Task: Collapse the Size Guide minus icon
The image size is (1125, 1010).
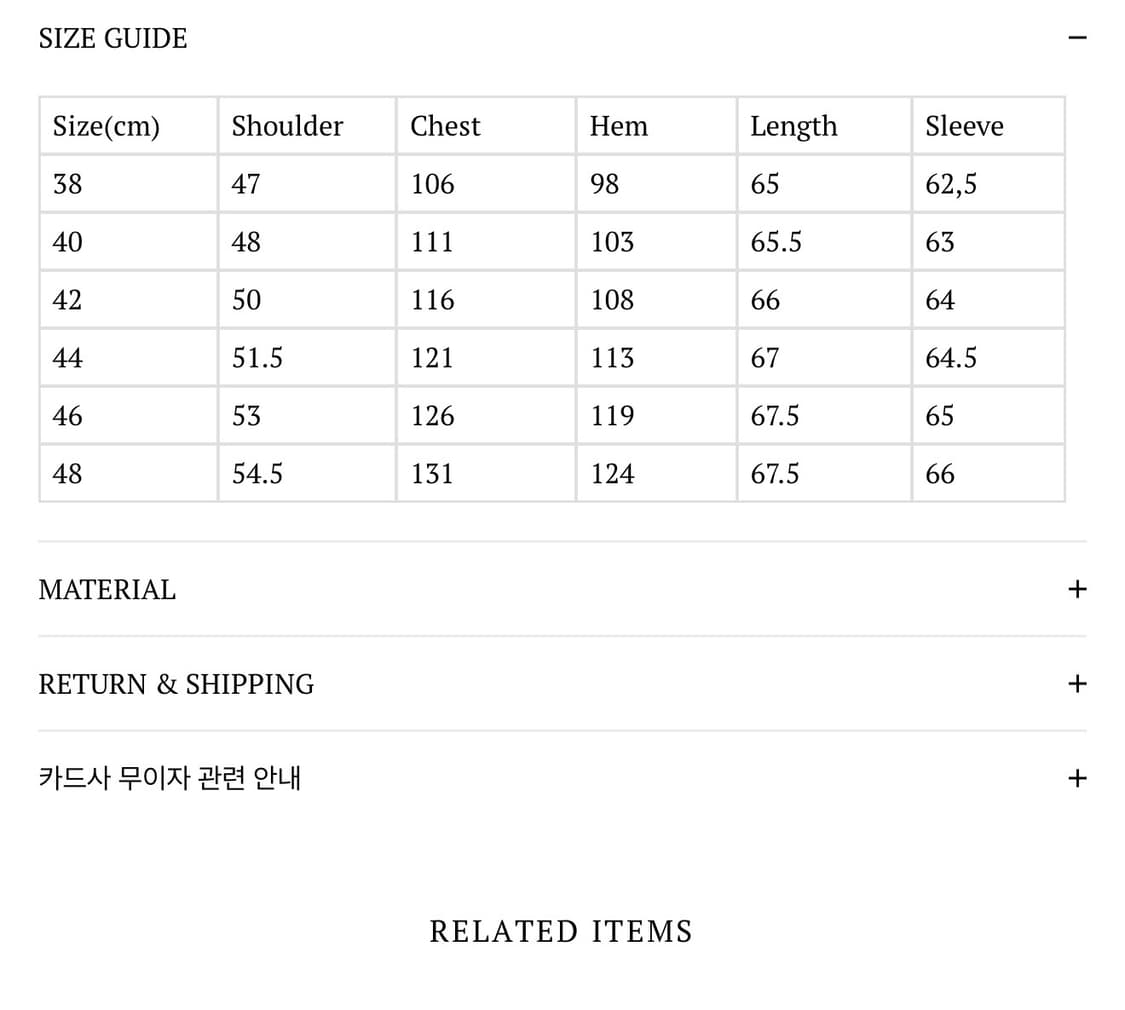Action: pos(1077,37)
